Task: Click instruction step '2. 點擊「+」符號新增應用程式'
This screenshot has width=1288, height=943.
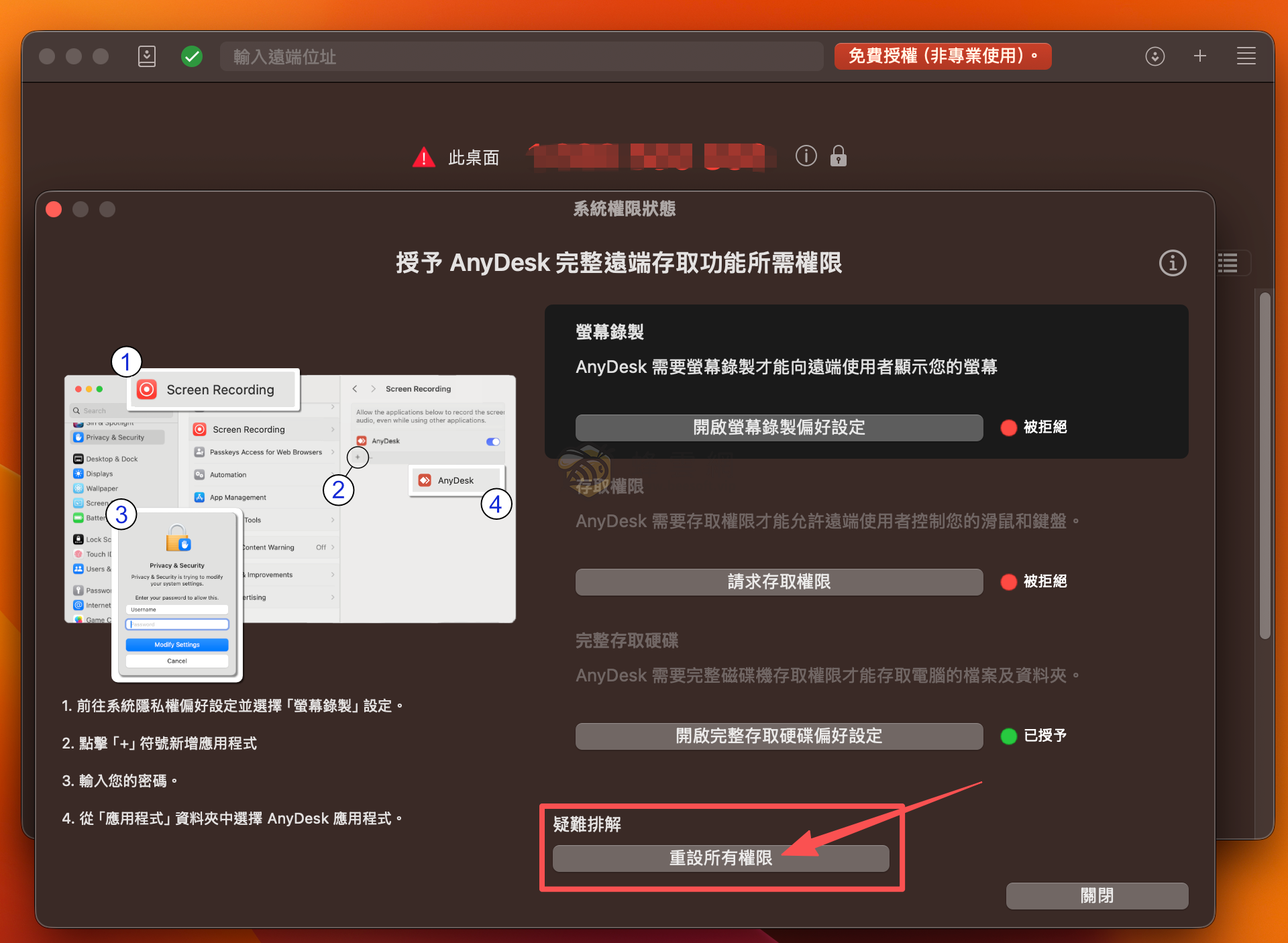Action: (160, 743)
